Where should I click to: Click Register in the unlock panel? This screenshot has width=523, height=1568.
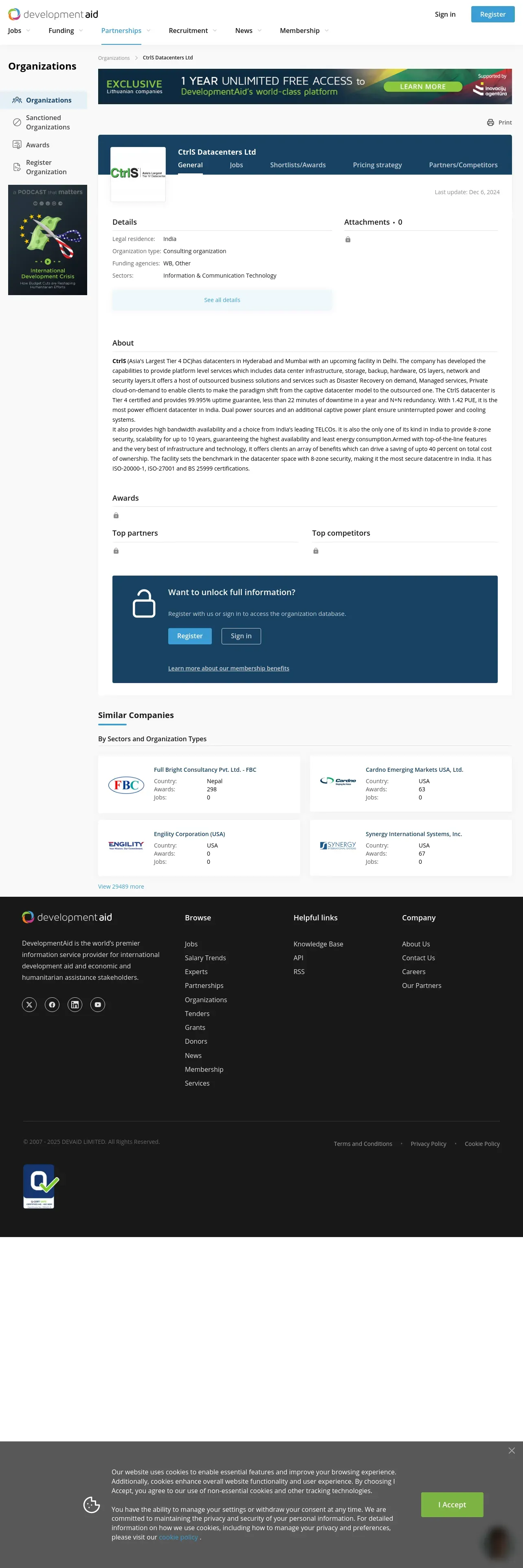[190, 636]
